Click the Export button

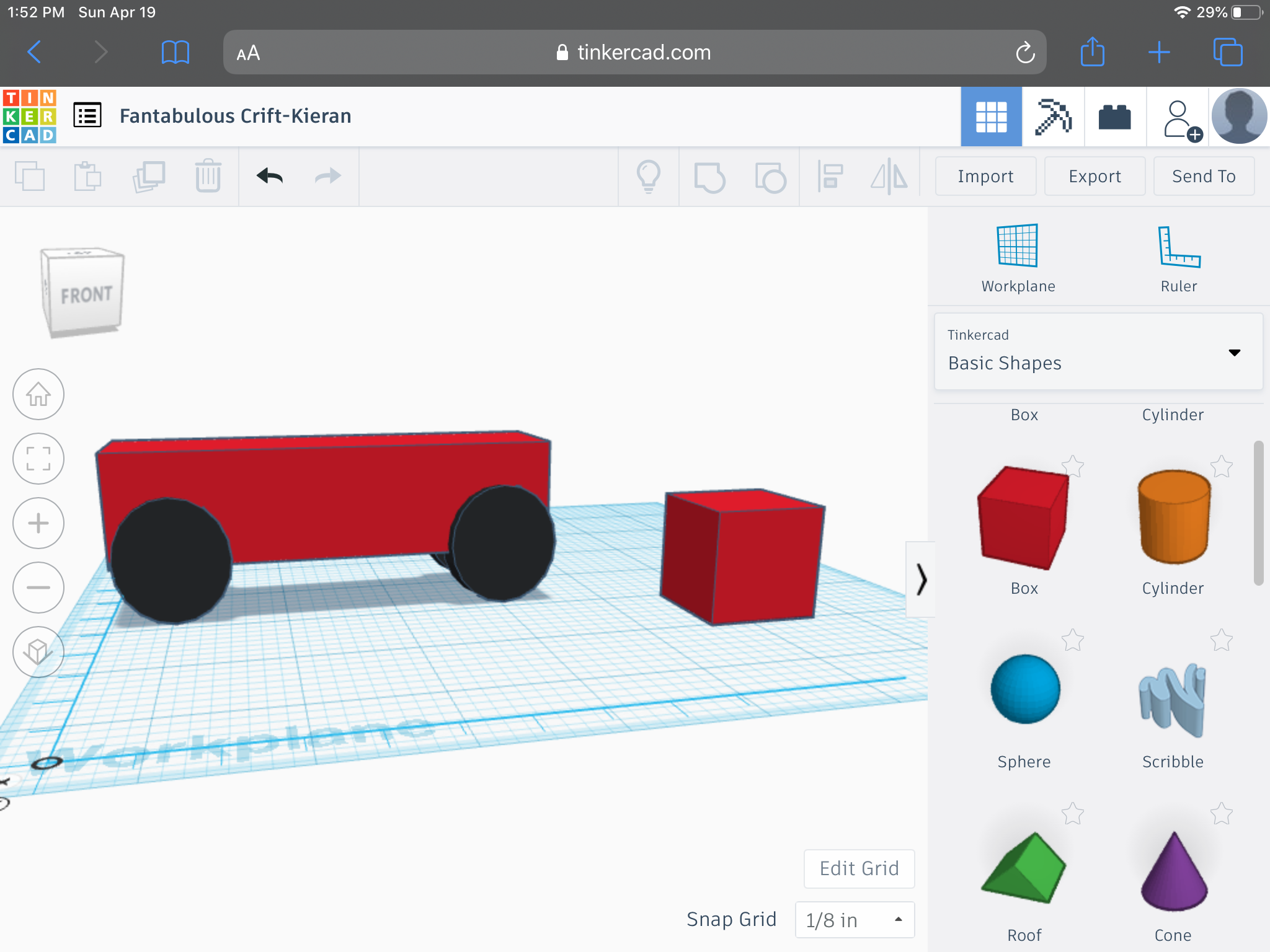click(x=1095, y=177)
